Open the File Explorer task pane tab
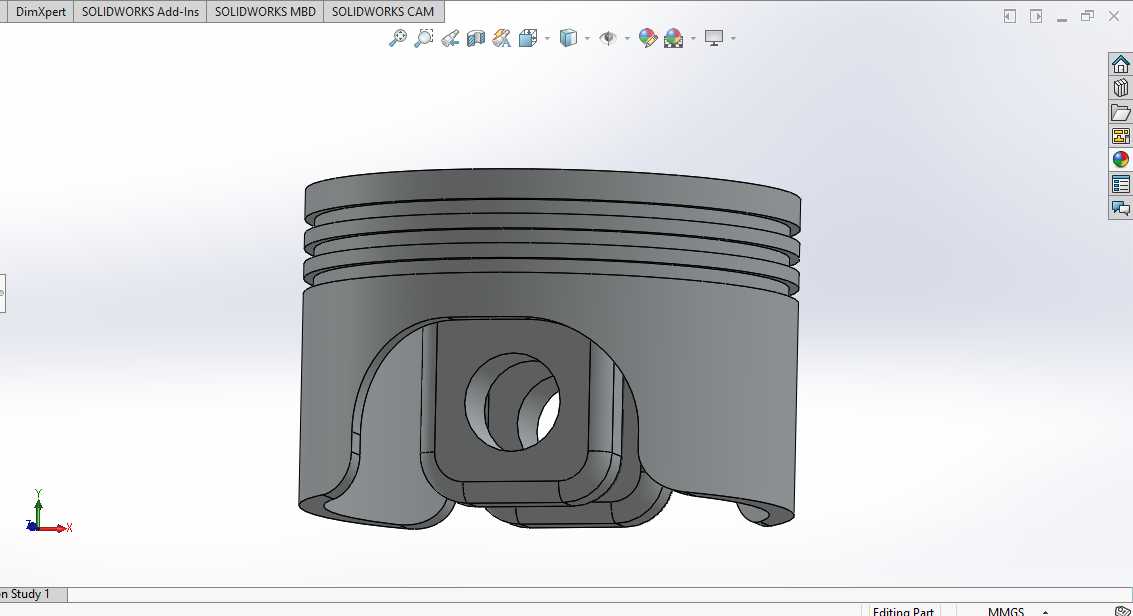This screenshot has width=1133, height=616. [1121, 112]
